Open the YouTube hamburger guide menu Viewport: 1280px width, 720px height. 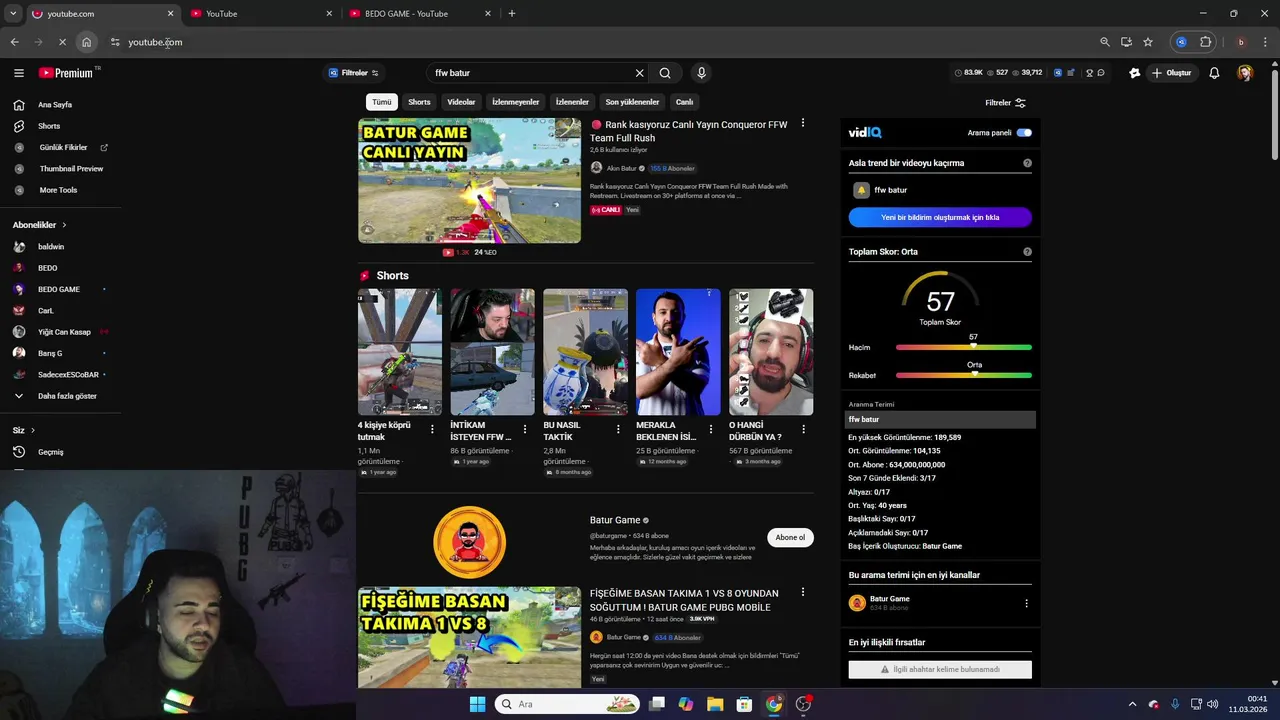[18, 73]
